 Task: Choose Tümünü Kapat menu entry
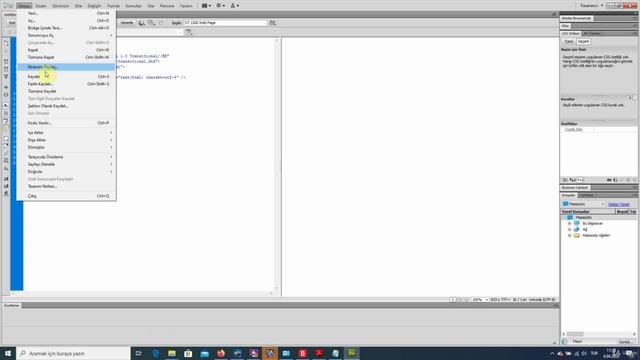tap(66, 57)
